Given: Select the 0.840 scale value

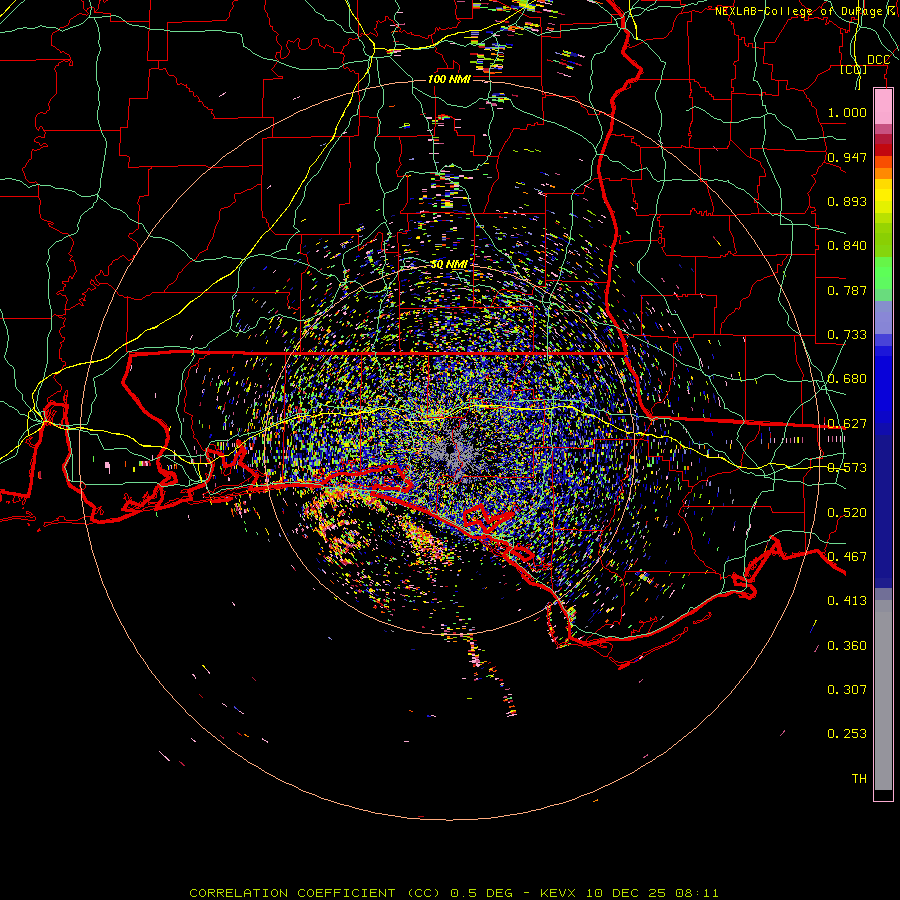Looking at the screenshot, I should point(847,246).
